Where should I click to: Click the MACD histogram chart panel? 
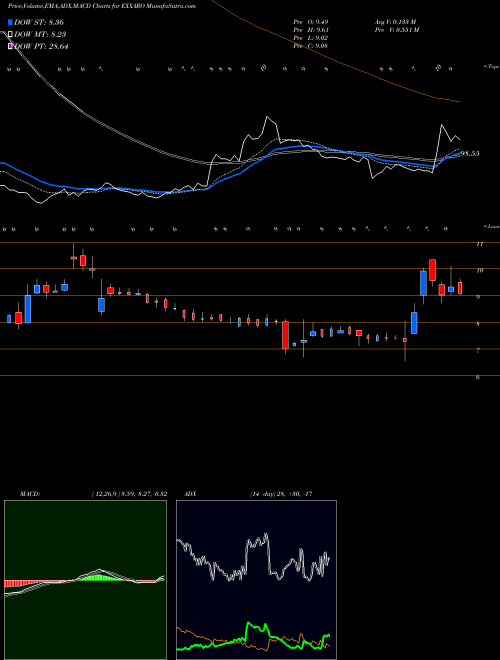coord(85,580)
